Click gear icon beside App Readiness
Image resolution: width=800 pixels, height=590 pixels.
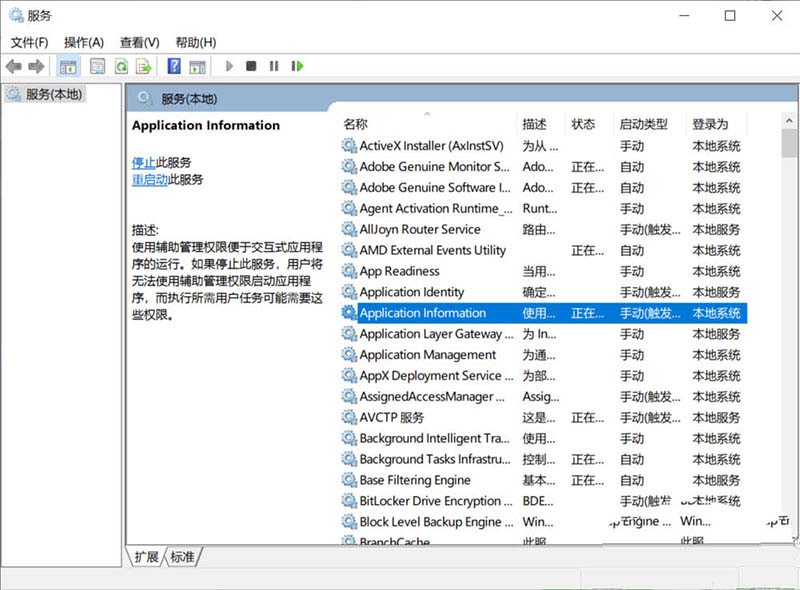[x=349, y=272]
